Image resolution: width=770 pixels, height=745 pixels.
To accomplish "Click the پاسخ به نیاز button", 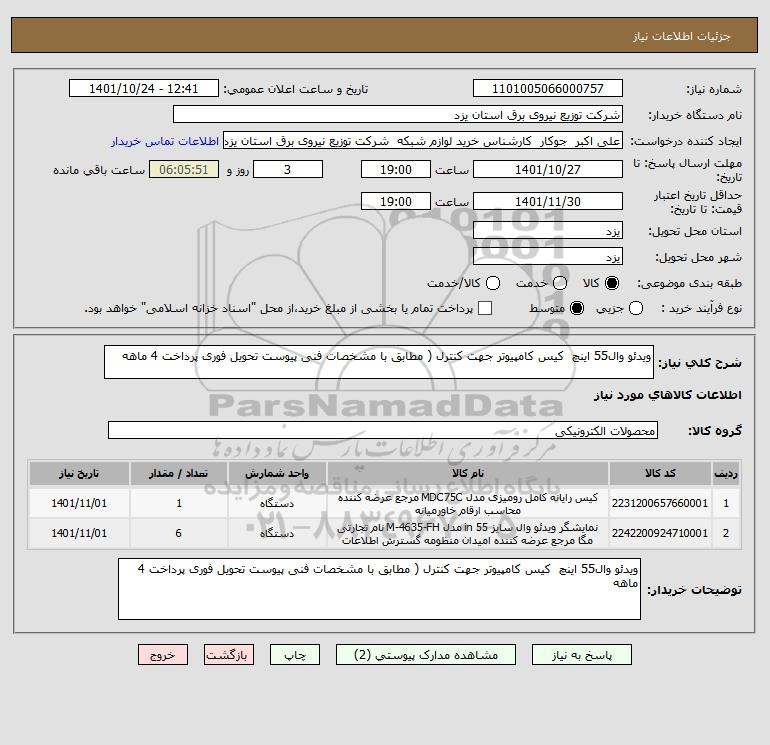I will [x=582, y=655].
